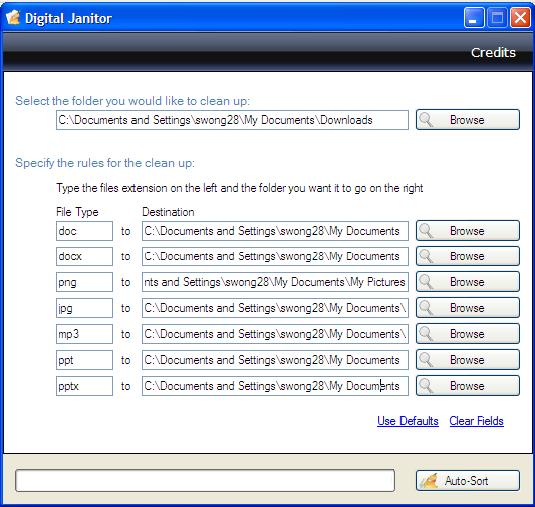
Task: Select the Clear Fields link
Action: click(x=476, y=421)
